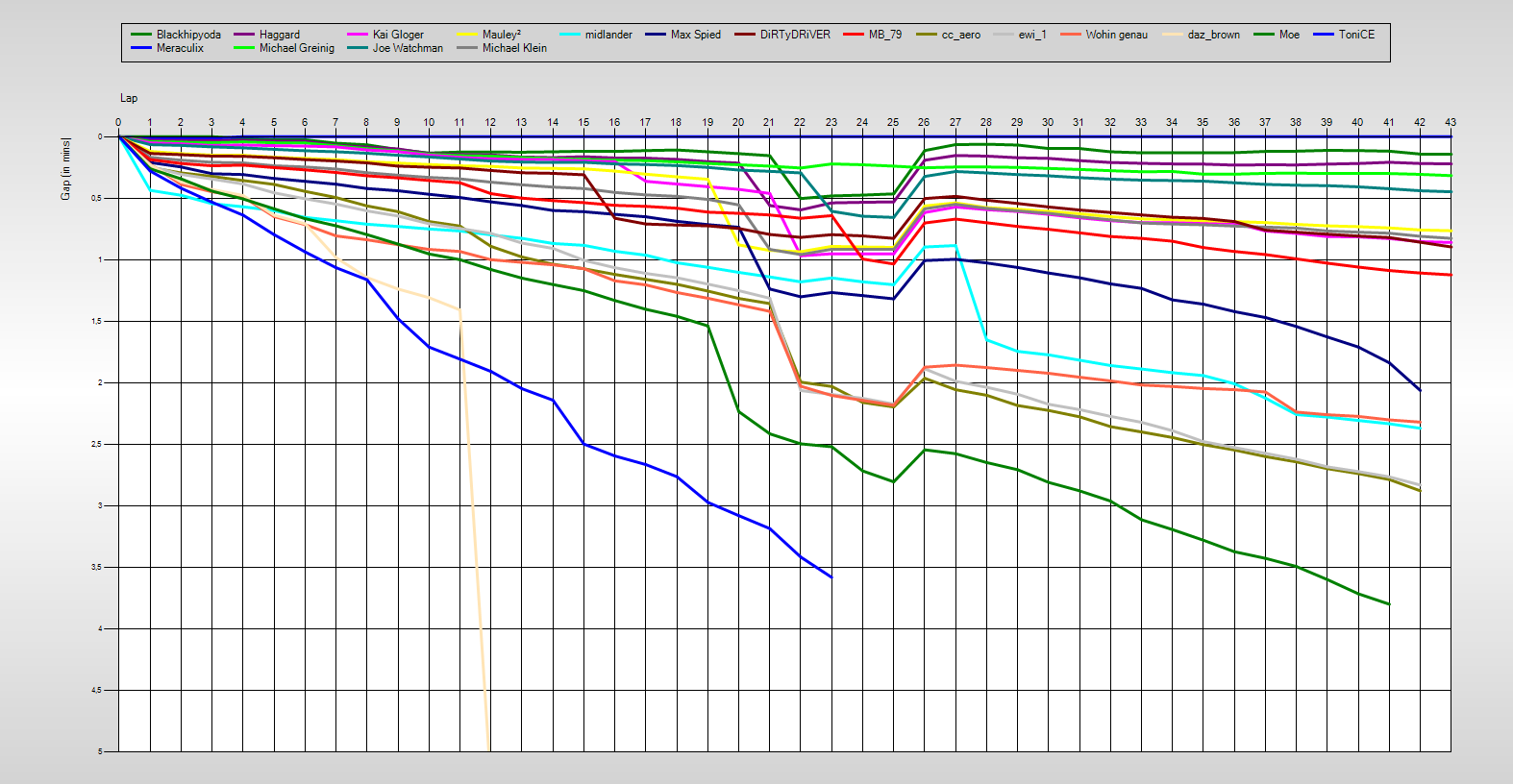The width and height of the screenshot is (1513, 784).
Task: Click the Kai Gloger legend label
Action: click(x=398, y=35)
